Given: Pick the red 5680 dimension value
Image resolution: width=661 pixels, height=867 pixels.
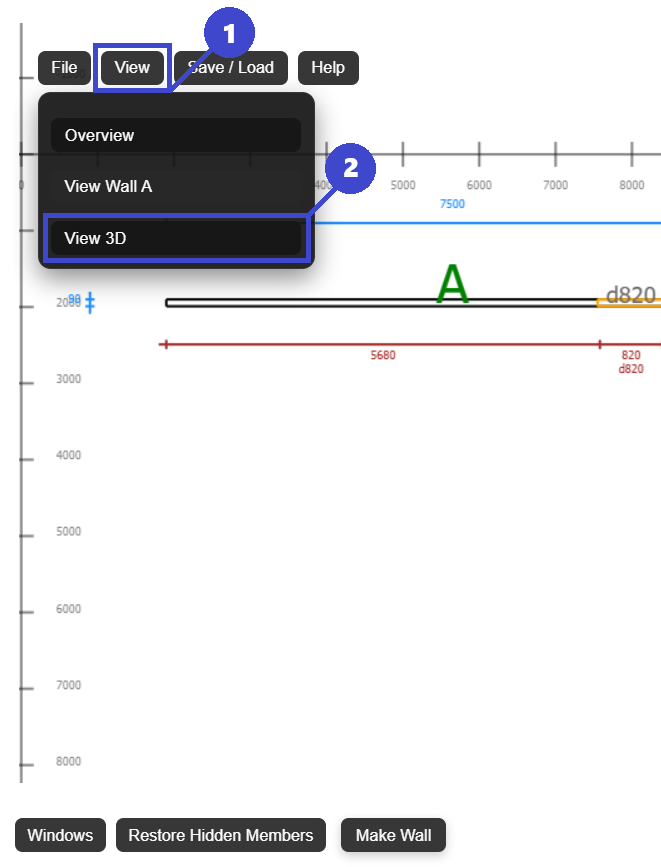Looking at the screenshot, I should click(383, 355).
